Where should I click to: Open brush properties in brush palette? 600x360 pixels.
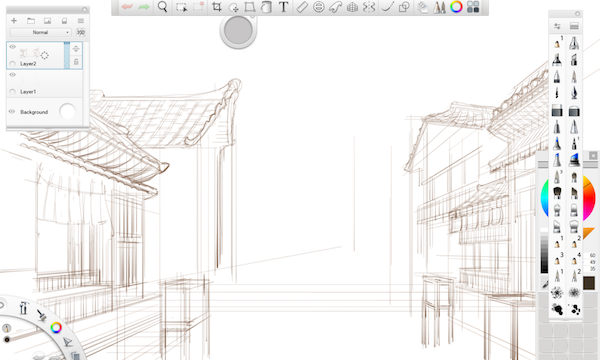click(557, 26)
